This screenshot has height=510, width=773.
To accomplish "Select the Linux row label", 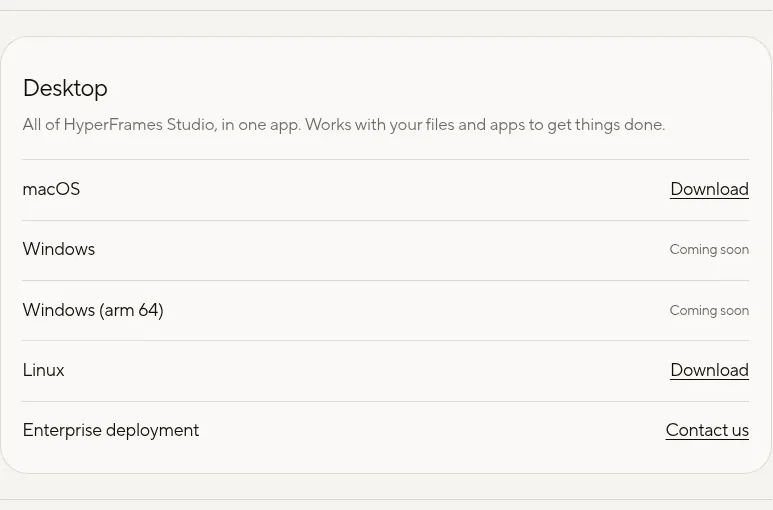I will 43,370.
